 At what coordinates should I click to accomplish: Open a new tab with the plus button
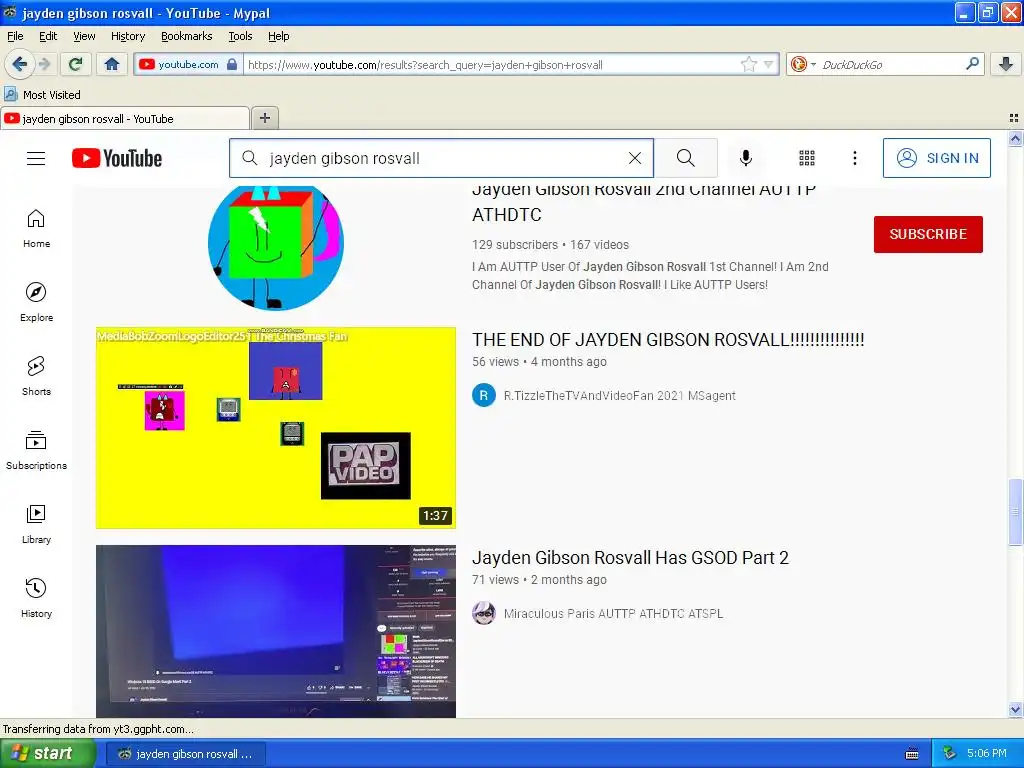tap(264, 118)
